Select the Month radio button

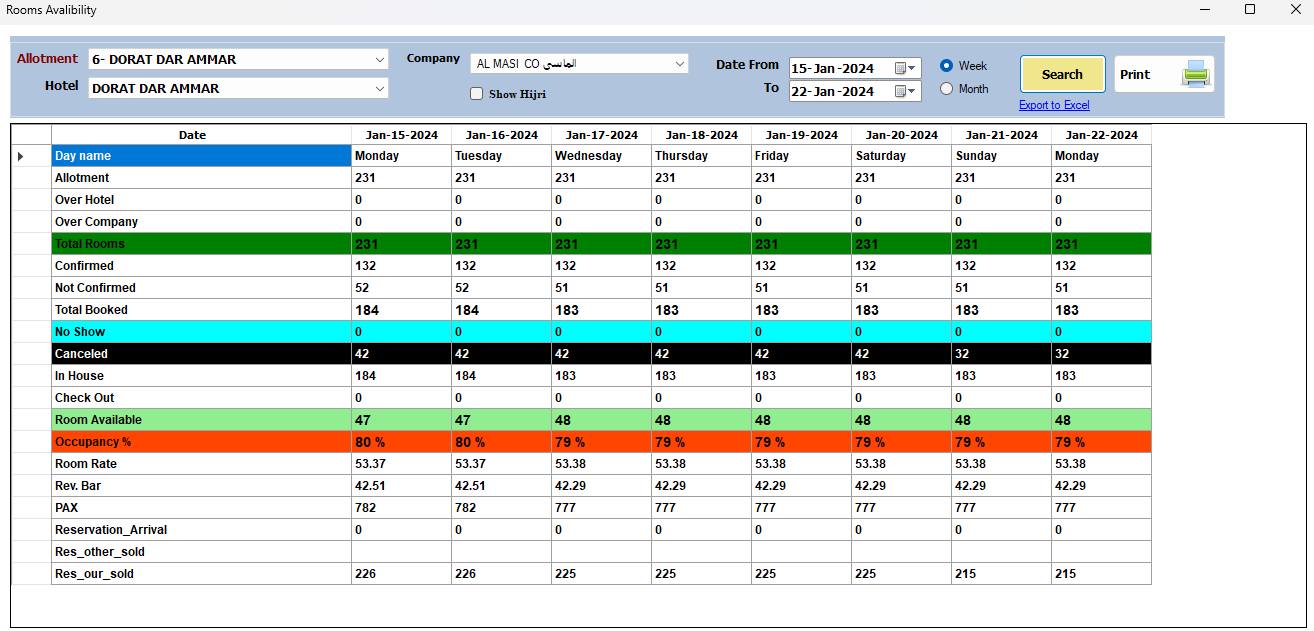pos(946,89)
